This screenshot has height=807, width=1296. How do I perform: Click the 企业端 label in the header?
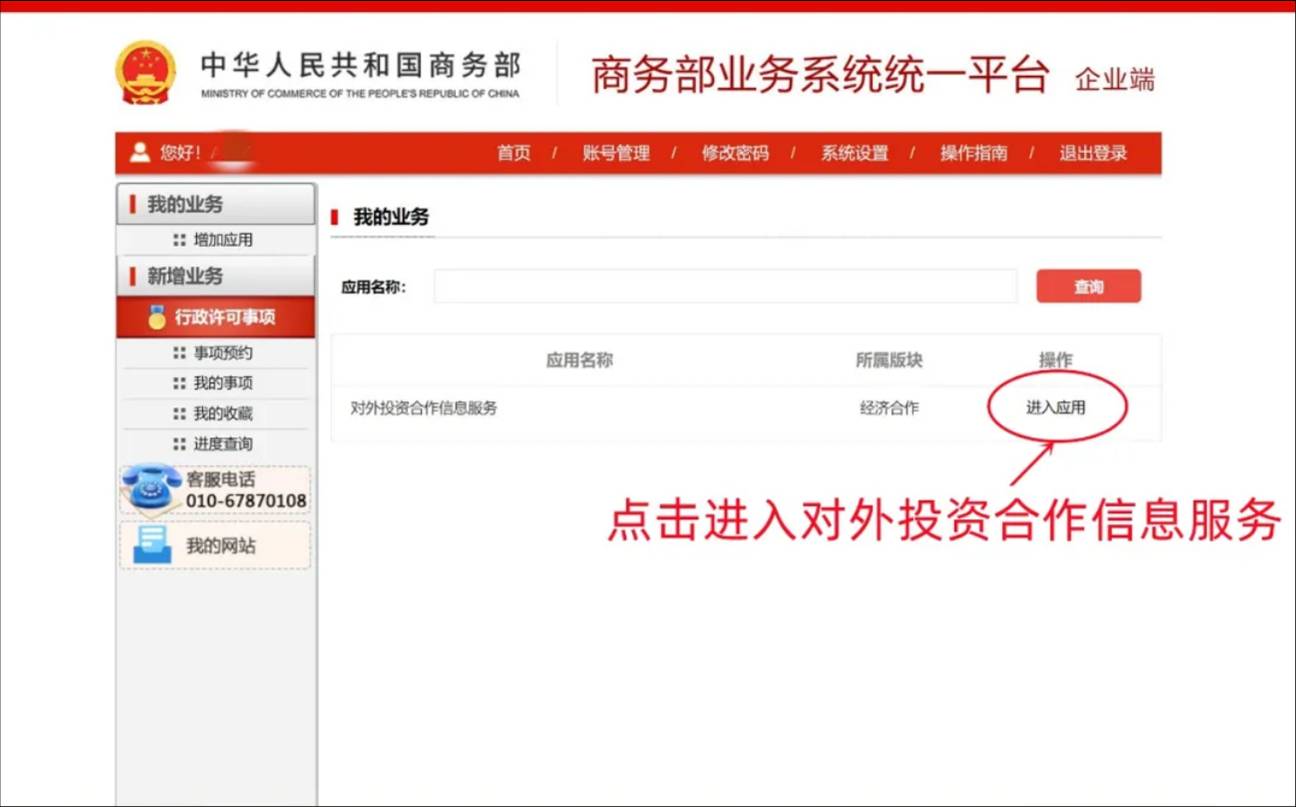pyautogui.click(x=1115, y=80)
